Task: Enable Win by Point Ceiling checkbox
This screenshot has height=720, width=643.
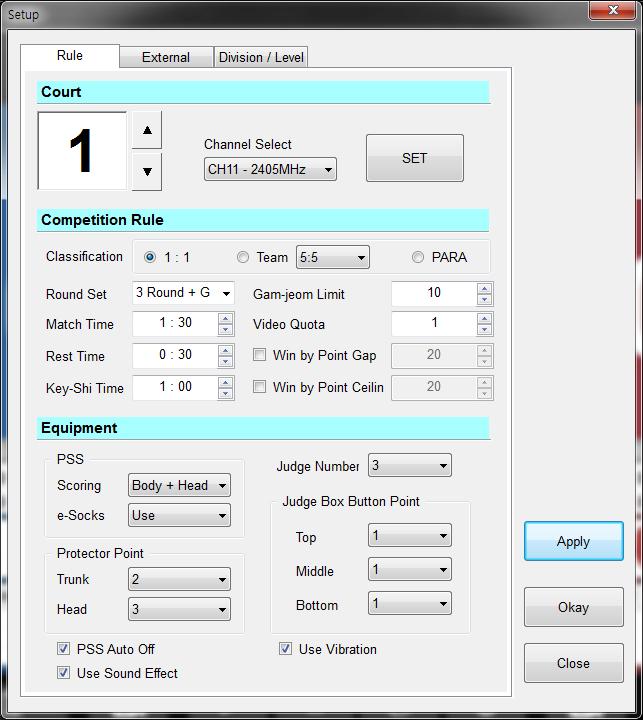Action: tap(259, 387)
